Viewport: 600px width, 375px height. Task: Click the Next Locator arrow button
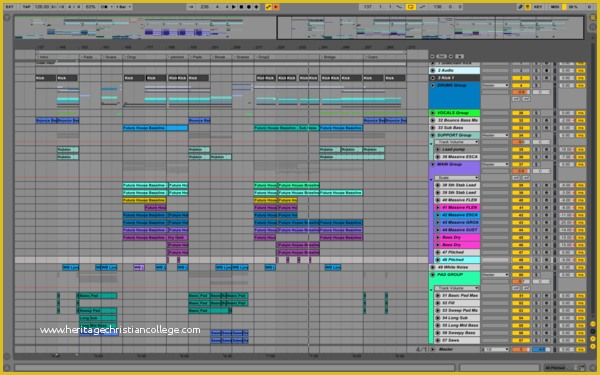coord(451,56)
